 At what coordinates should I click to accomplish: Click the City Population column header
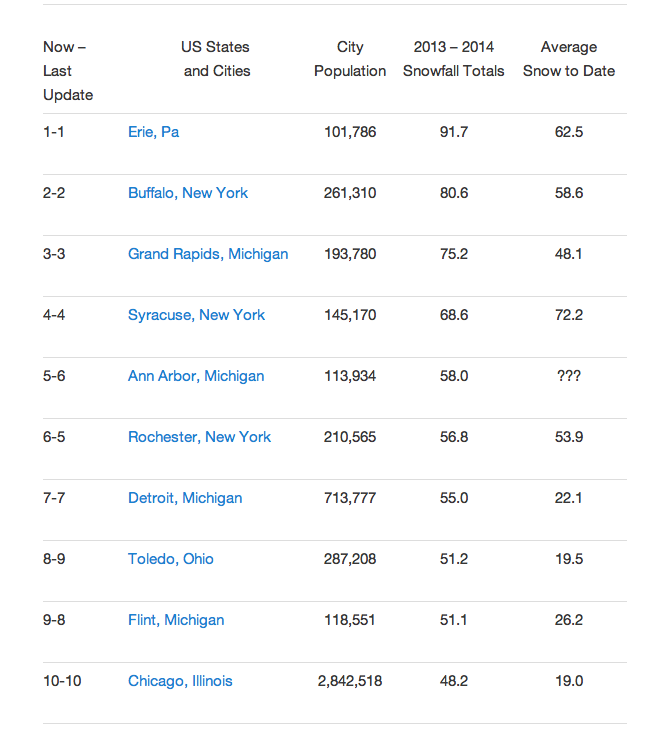[x=350, y=59]
